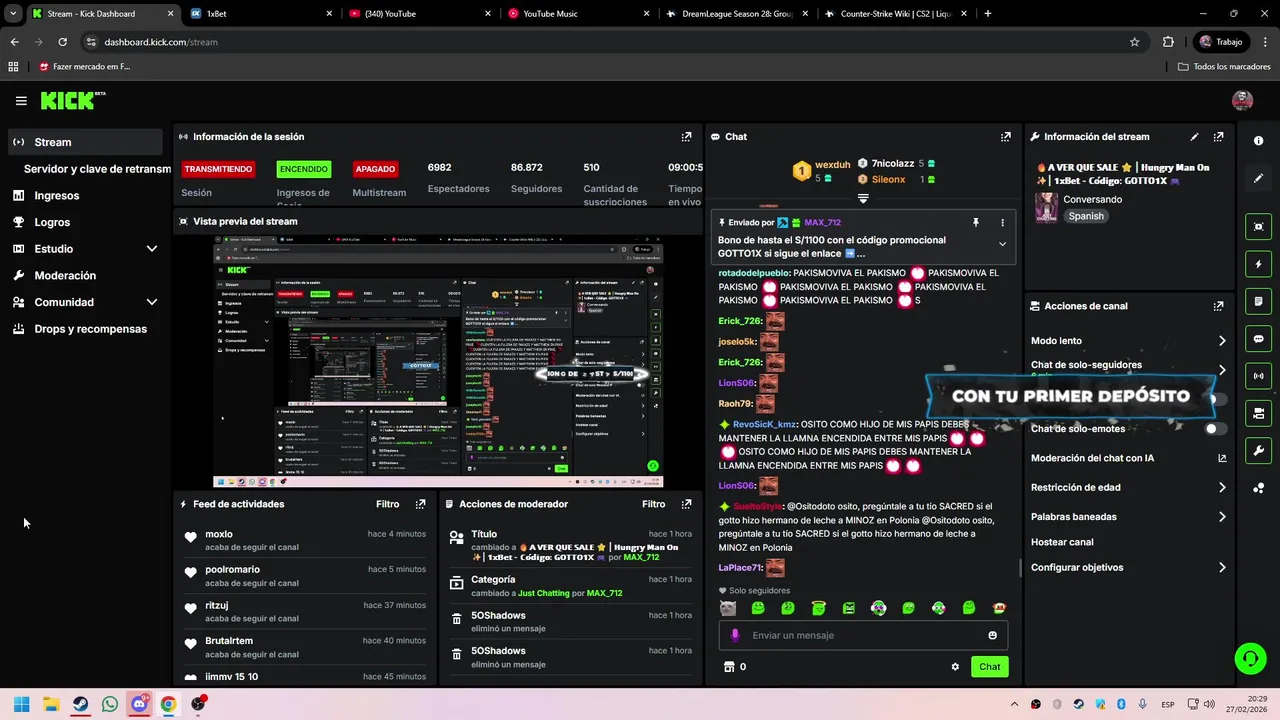Click the Enviar un mensaje input field
Image resolution: width=1280 pixels, height=720 pixels.
coord(864,635)
